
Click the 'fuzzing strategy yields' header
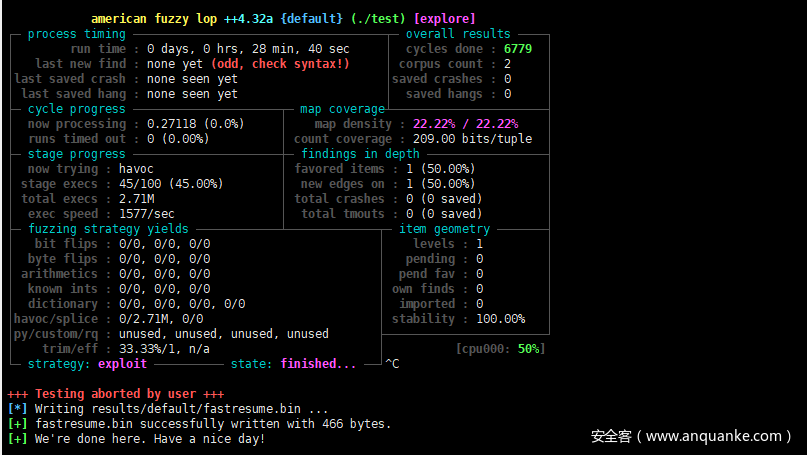pyautogui.click(x=109, y=229)
